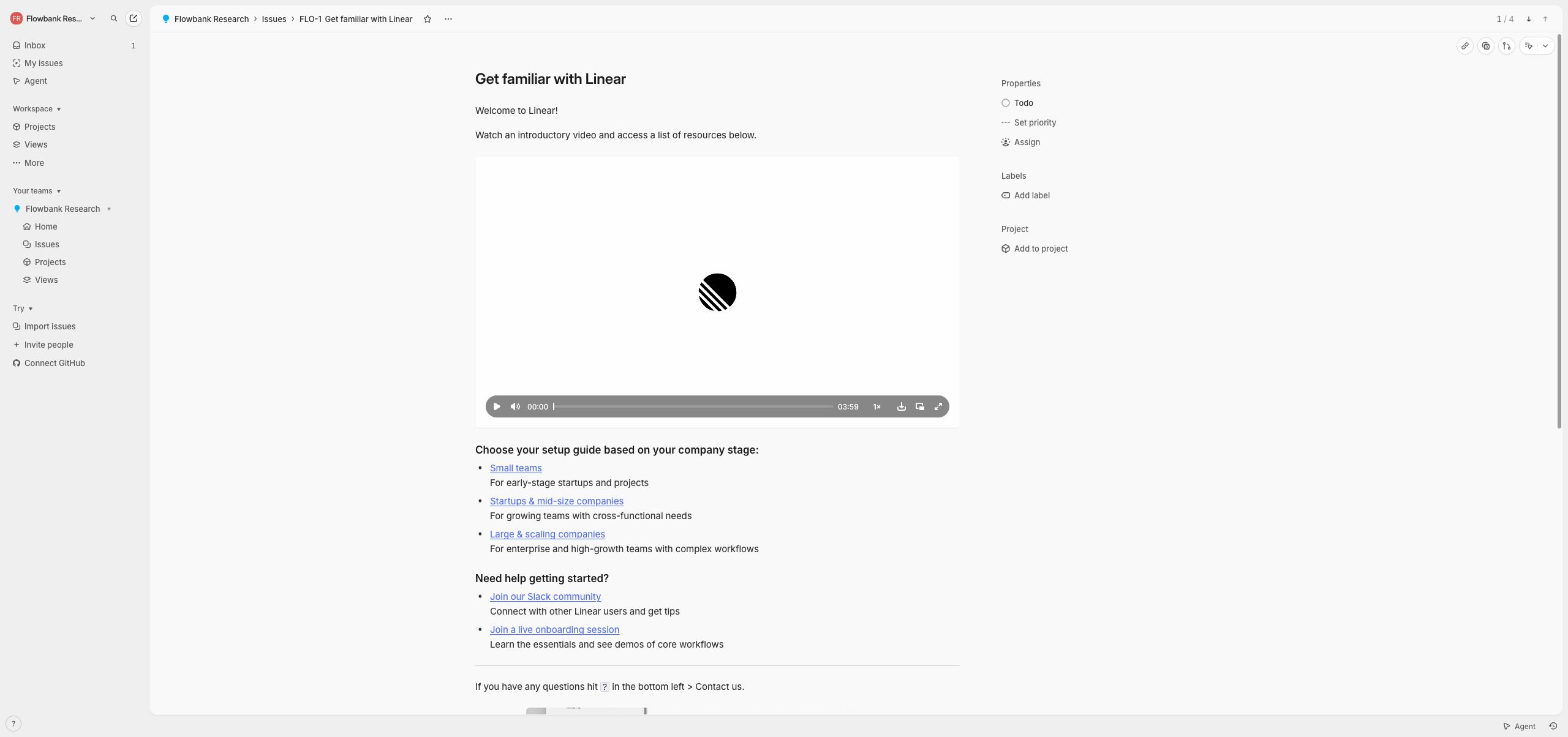This screenshot has height=737, width=1568.
Task: Toggle picture-in-picture for the video
Action: 920,406
